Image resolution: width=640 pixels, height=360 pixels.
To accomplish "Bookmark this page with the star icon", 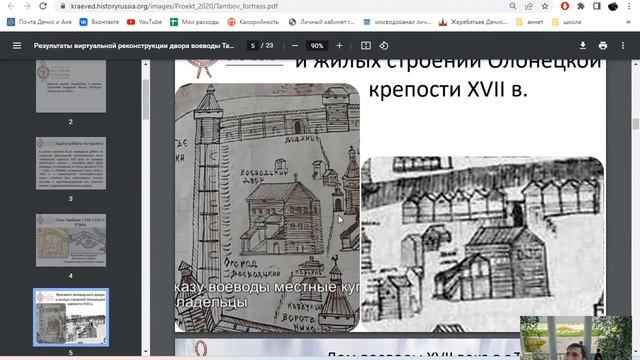I will [x=545, y=6].
